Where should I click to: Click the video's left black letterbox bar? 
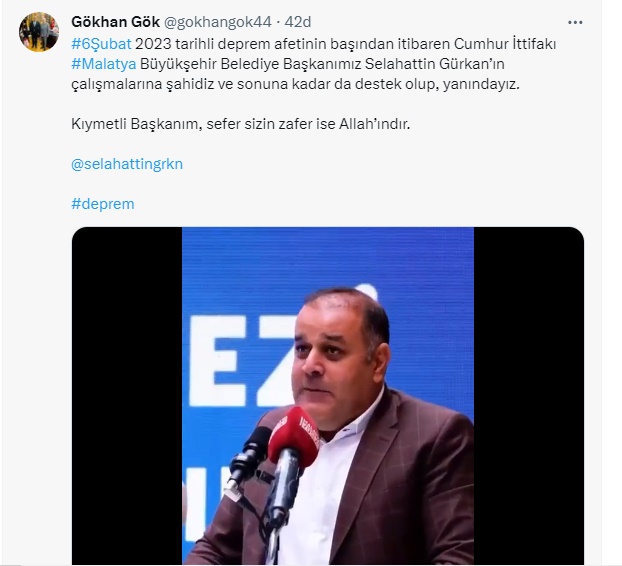pos(127,395)
